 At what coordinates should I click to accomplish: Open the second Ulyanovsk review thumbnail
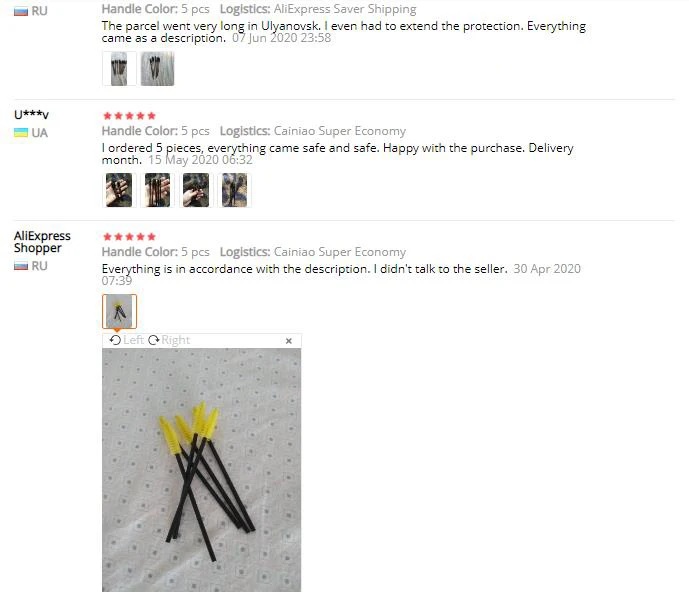pos(157,69)
